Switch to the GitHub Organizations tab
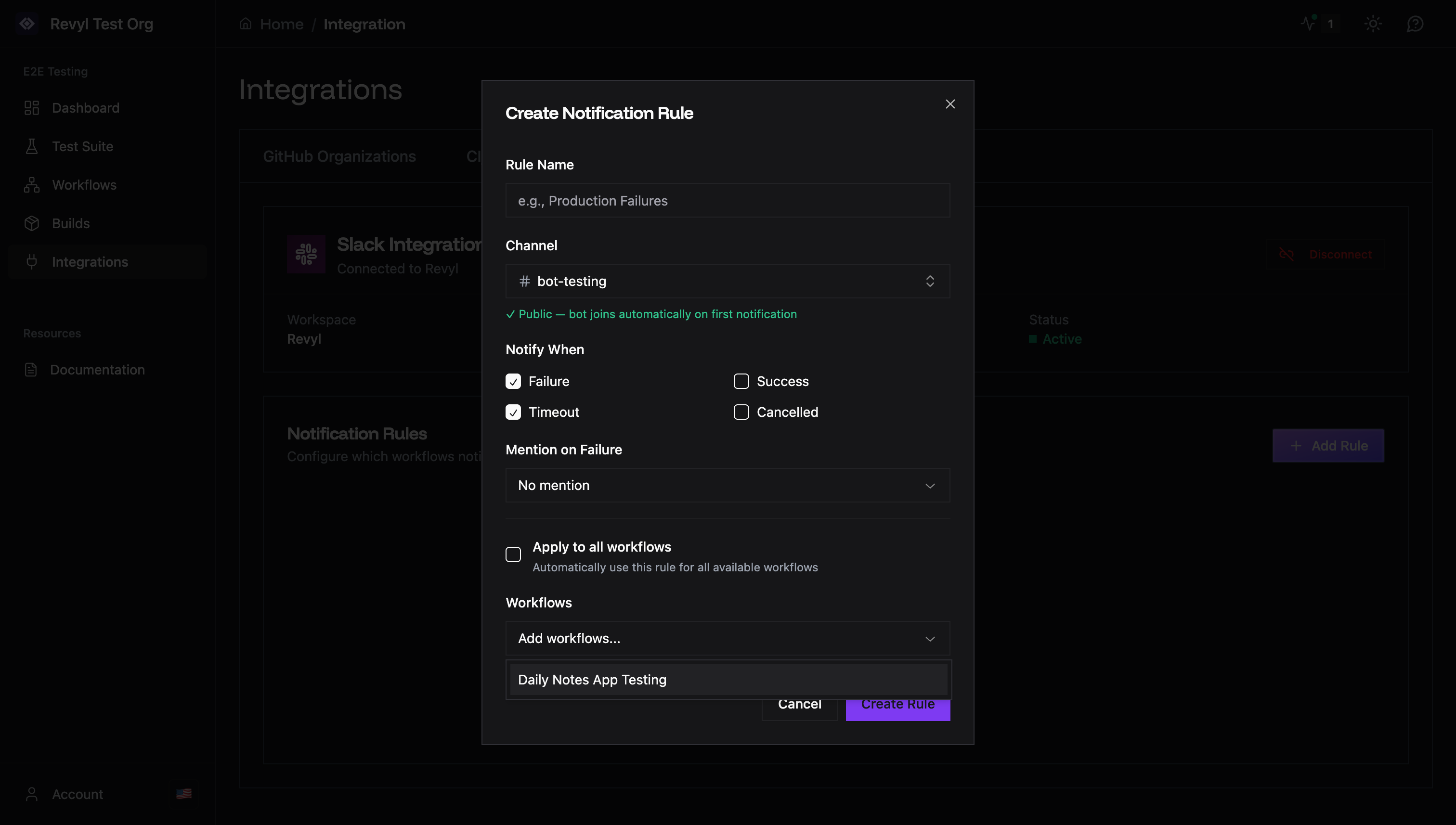 [339, 156]
